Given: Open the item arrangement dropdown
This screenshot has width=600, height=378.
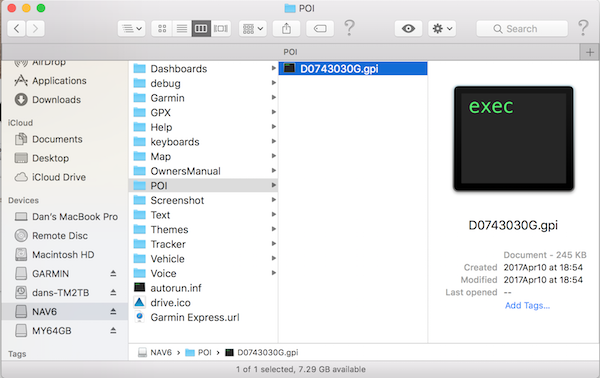Looking at the screenshot, I should pyautogui.click(x=253, y=29).
